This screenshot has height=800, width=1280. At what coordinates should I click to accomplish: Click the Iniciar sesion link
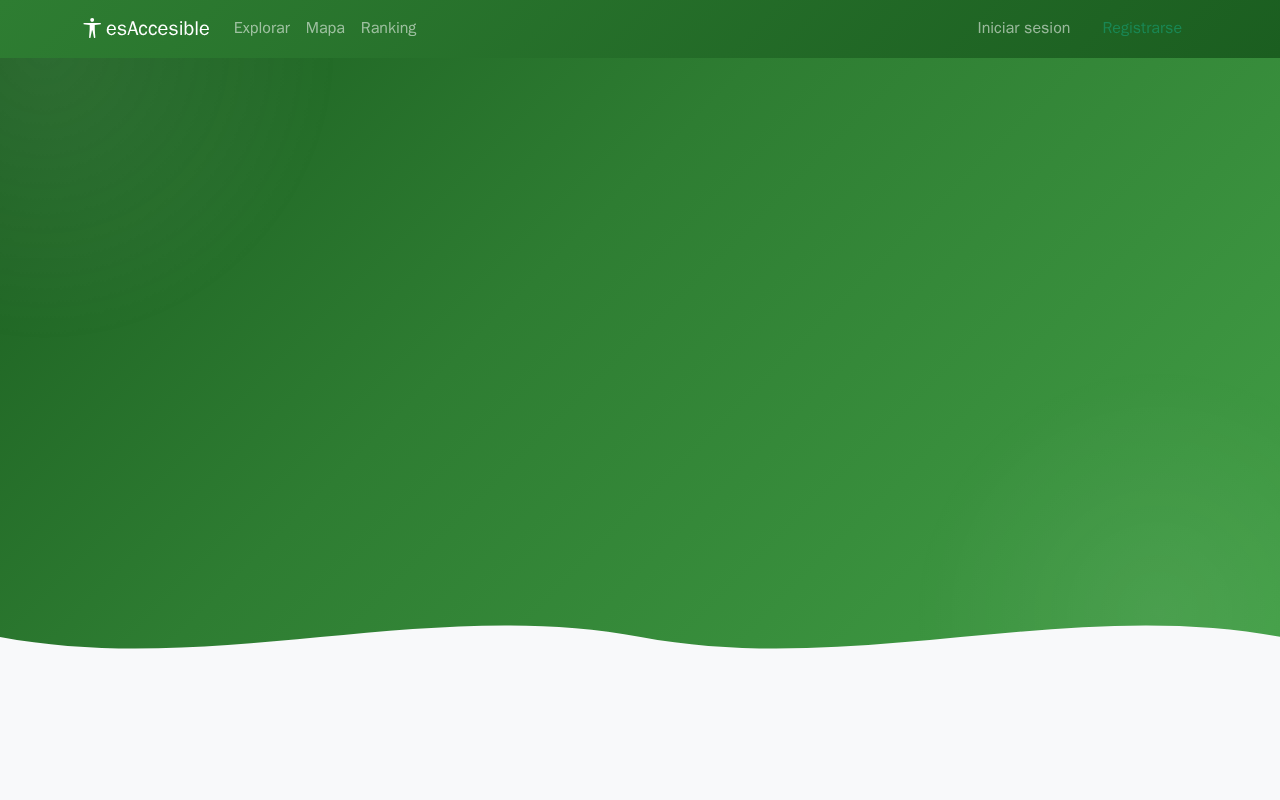tap(1023, 28)
